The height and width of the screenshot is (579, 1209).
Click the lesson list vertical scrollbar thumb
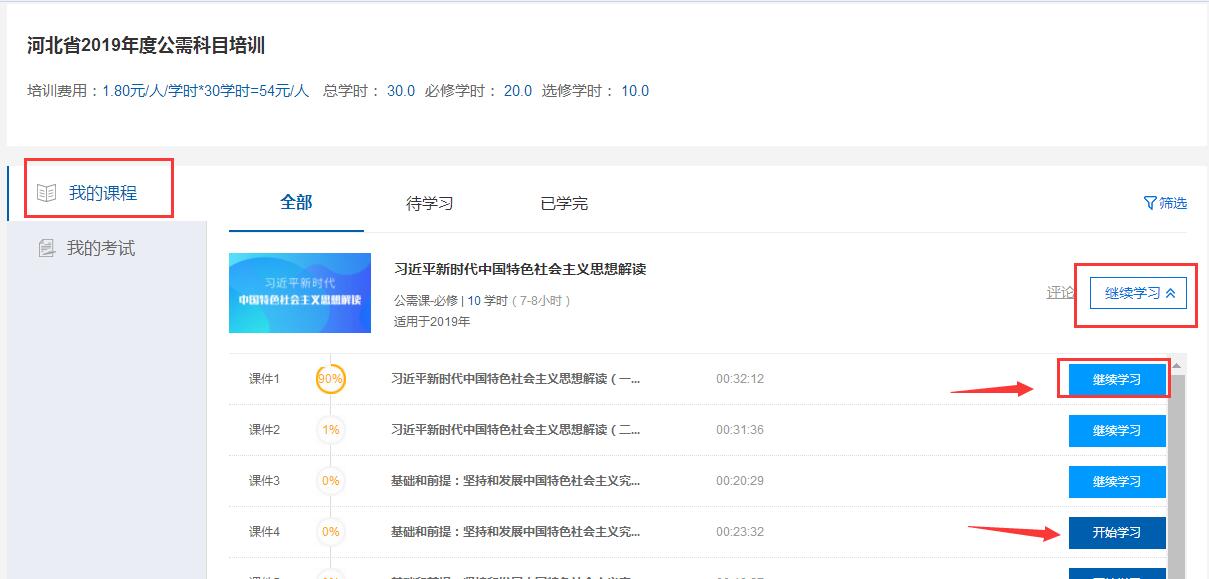coord(1177,477)
